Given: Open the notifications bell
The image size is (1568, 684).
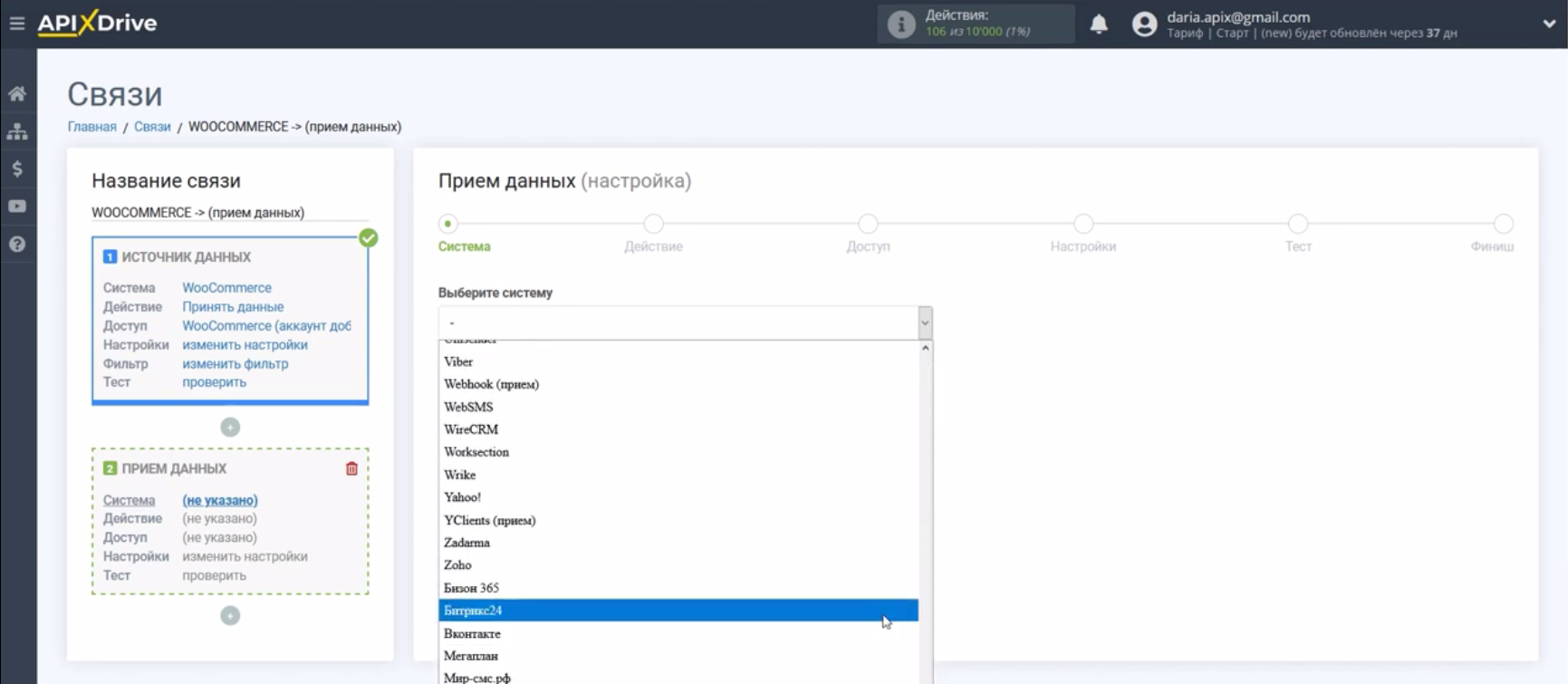Looking at the screenshot, I should tap(1099, 24).
